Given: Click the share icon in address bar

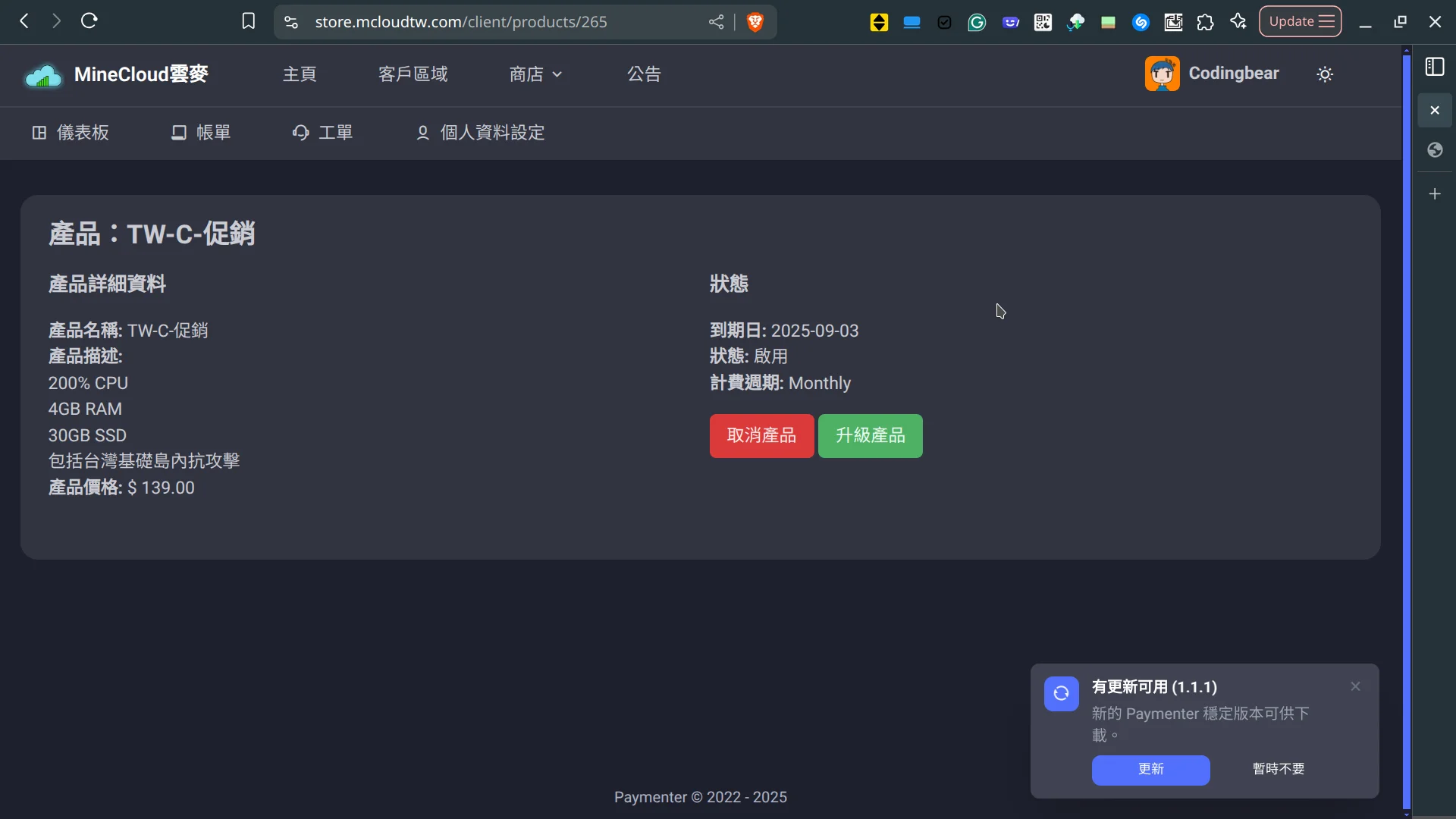Looking at the screenshot, I should tap(716, 22).
